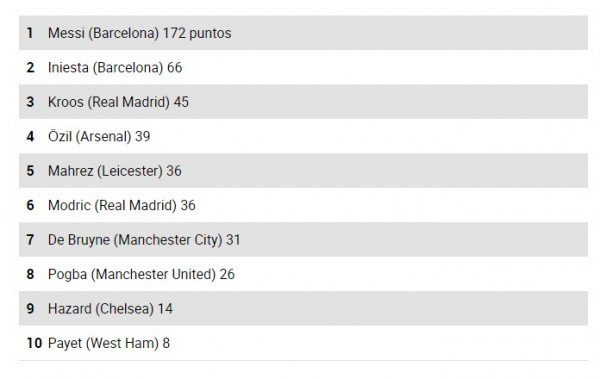Click rank number 7 beside De Bruyne

(x=30, y=240)
